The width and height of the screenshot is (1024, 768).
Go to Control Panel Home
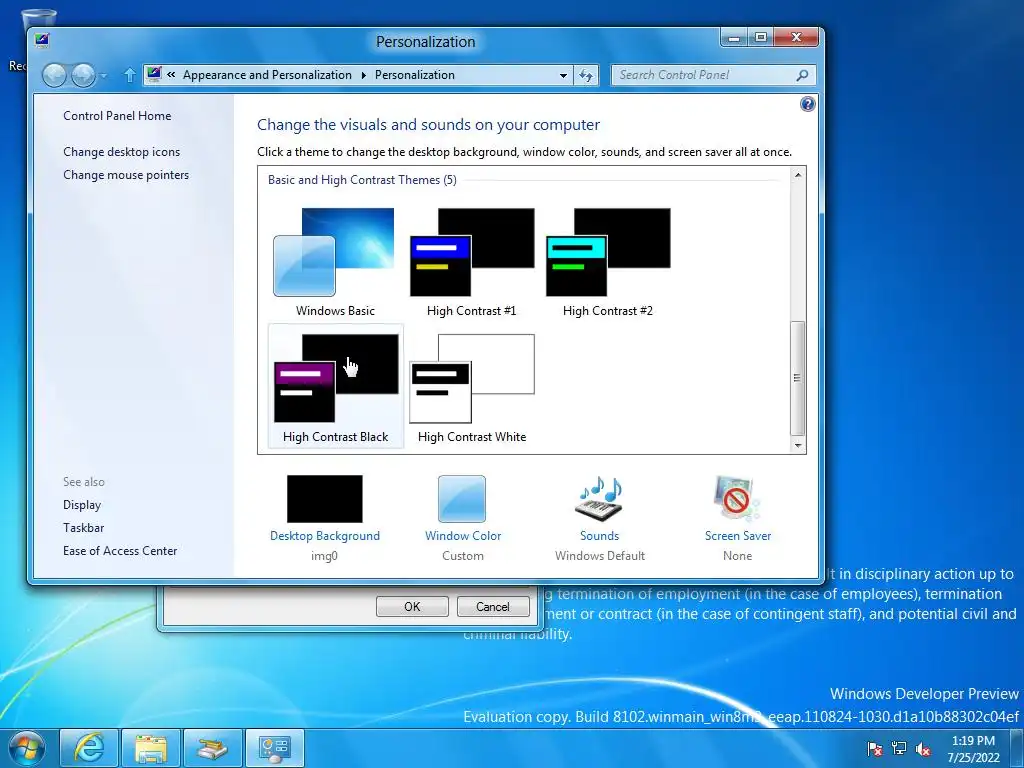(x=117, y=116)
